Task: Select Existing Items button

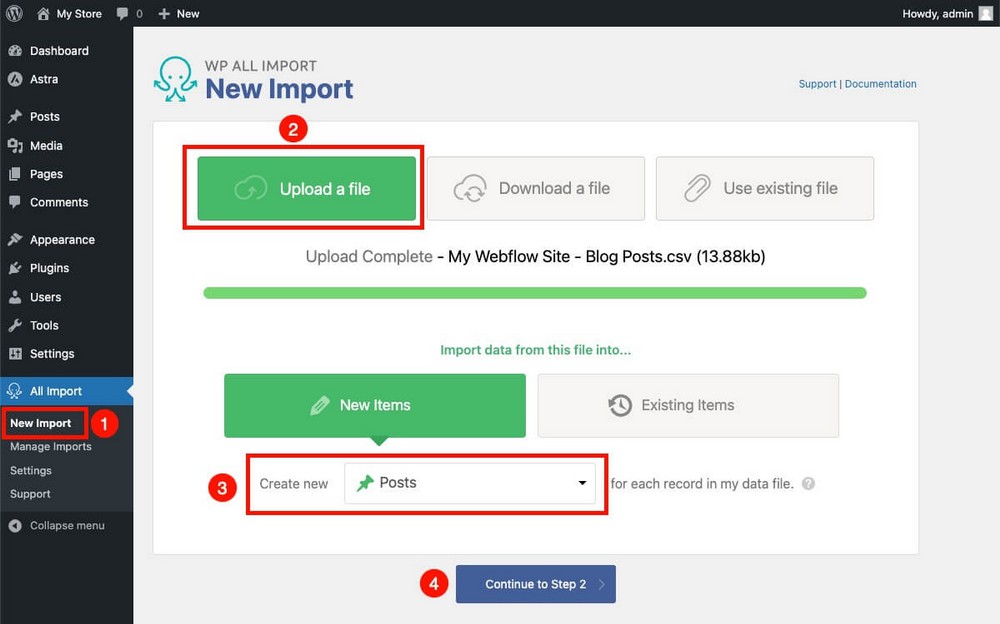Action: pyautogui.click(x=688, y=405)
